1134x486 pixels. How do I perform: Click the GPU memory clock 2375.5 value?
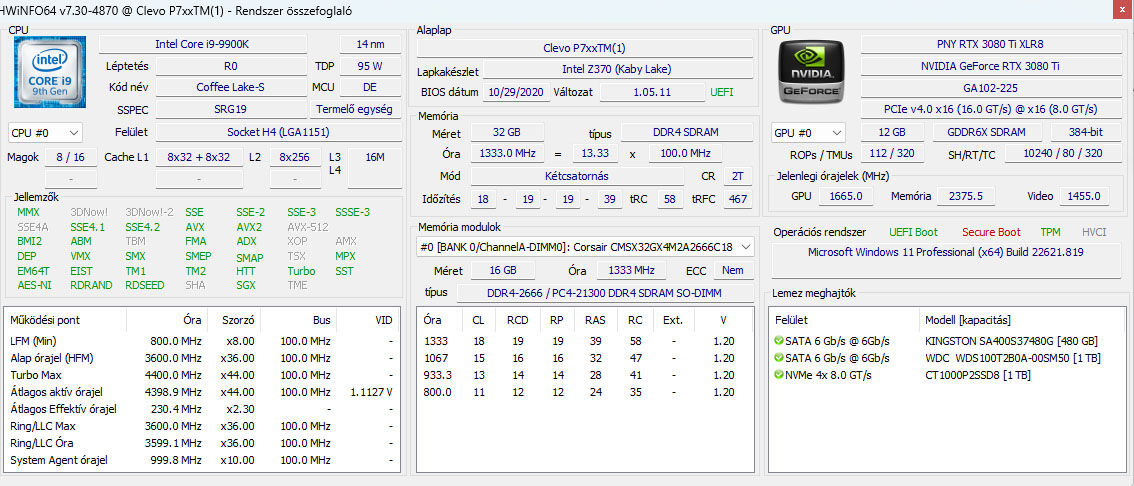point(967,196)
